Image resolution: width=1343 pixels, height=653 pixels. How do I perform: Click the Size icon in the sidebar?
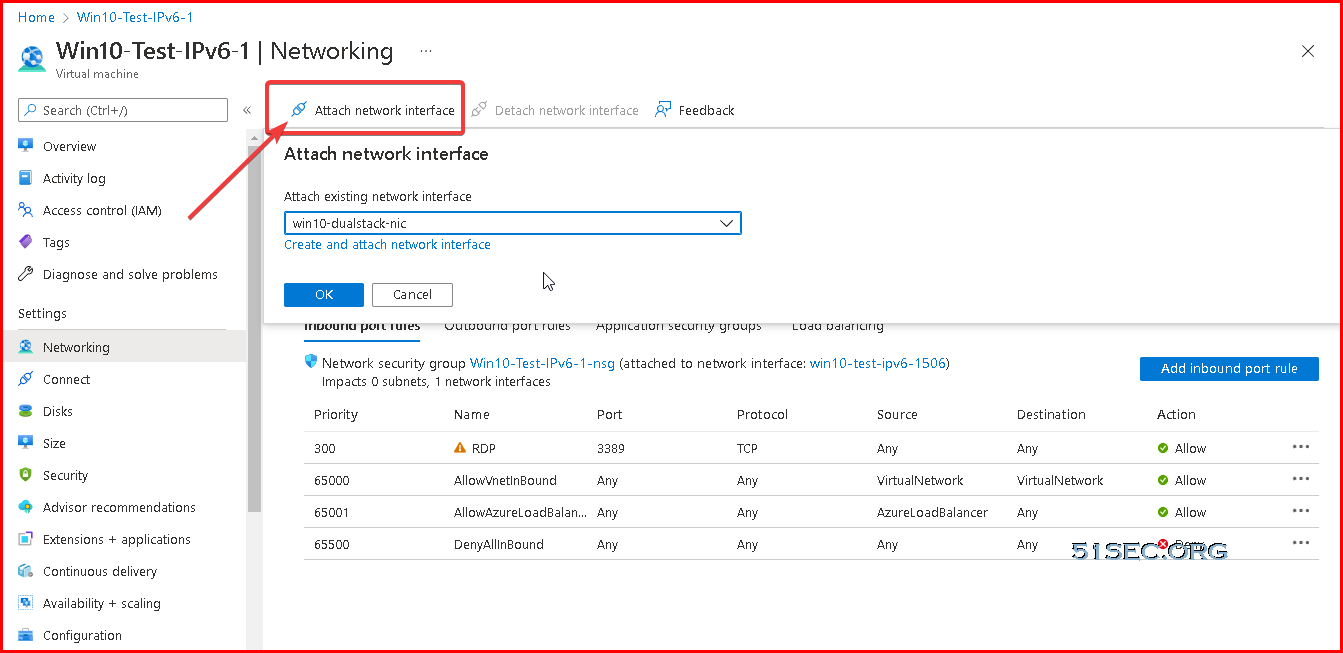point(26,443)
